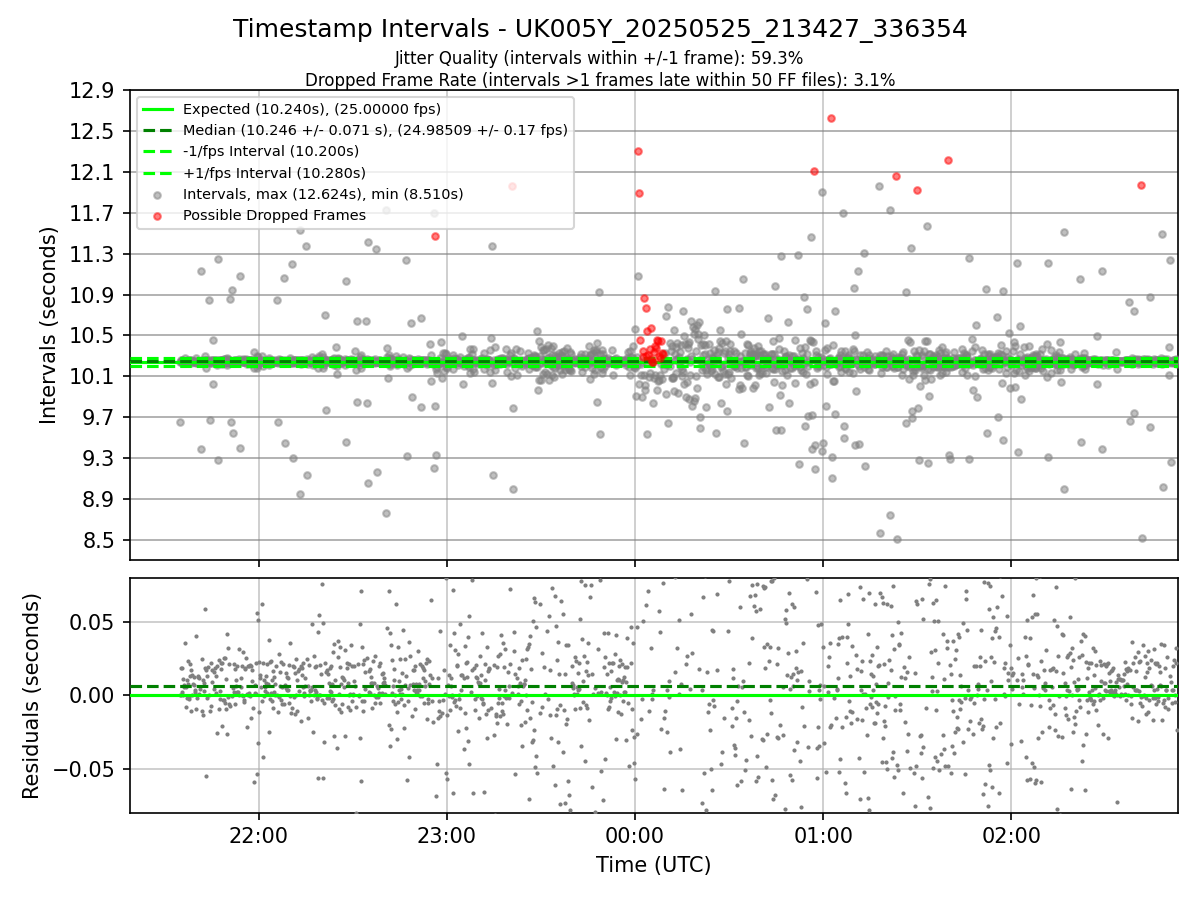
Task: Click the "Time (UTC)" x-axis label
Action: pyautogui.click(x=653, y=865)
